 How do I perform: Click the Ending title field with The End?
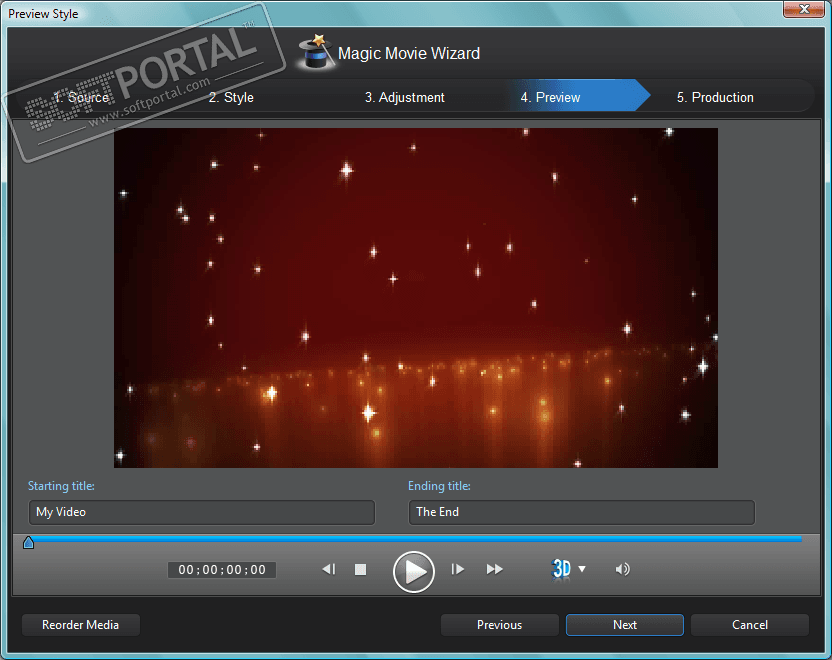click(582, 512)
